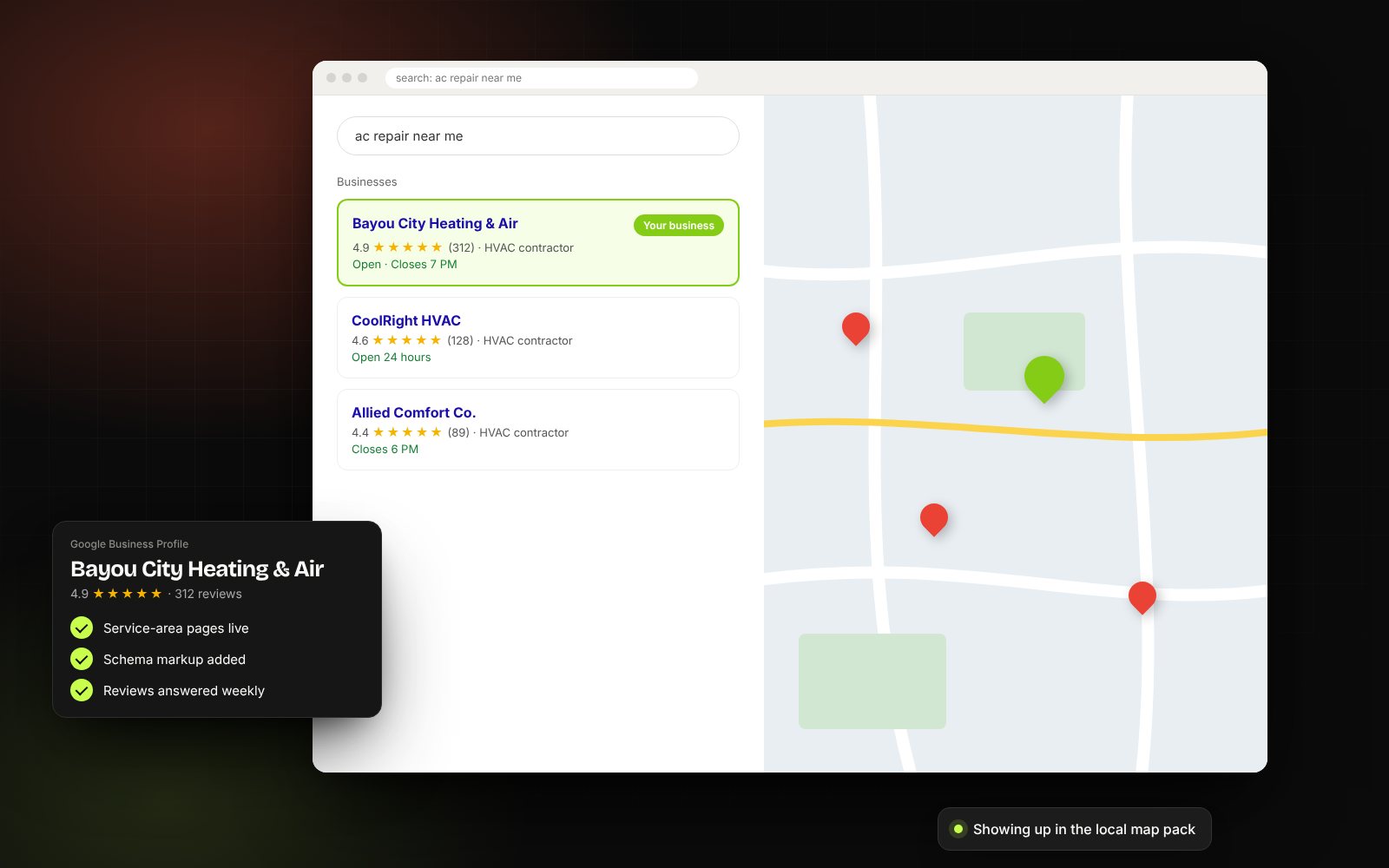Click the 'Open 24 hours' text
Screen dimensions: 1389x868
tap(392, 357)
